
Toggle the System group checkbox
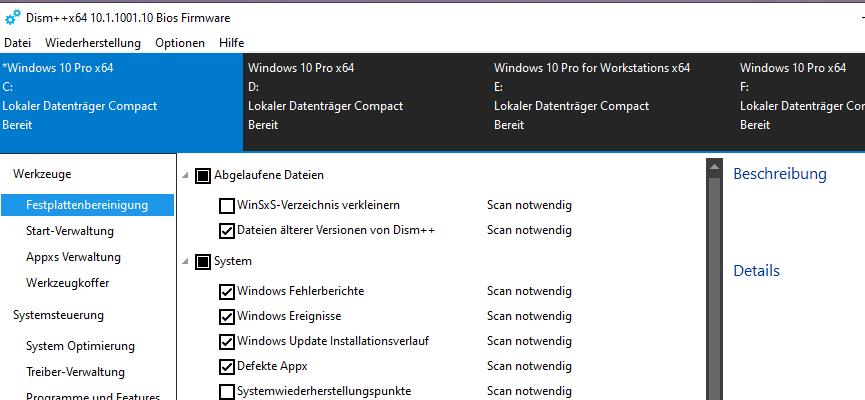click(x=202, y=262)
